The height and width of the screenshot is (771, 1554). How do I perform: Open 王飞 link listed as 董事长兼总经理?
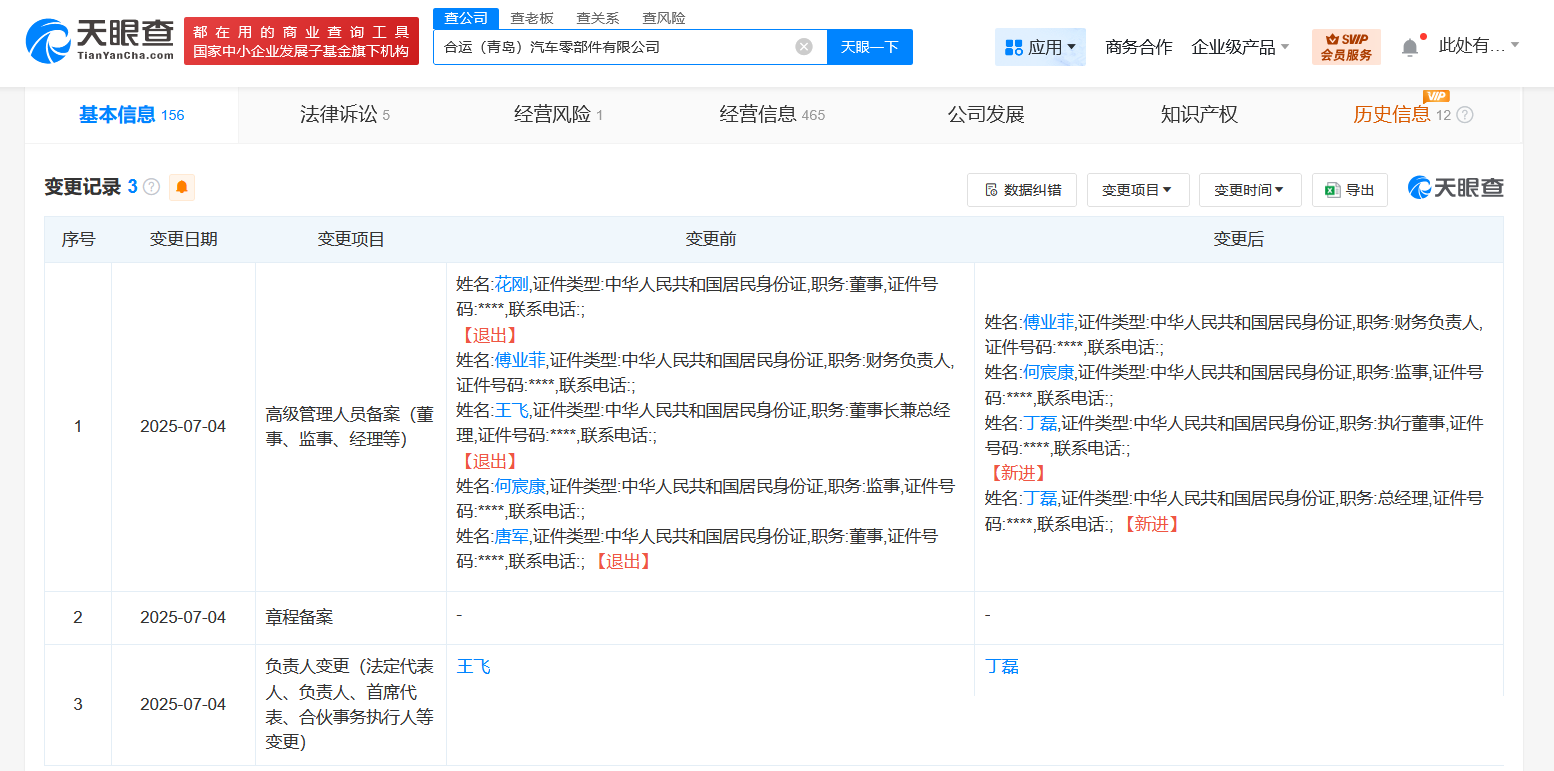click(511, 410)
